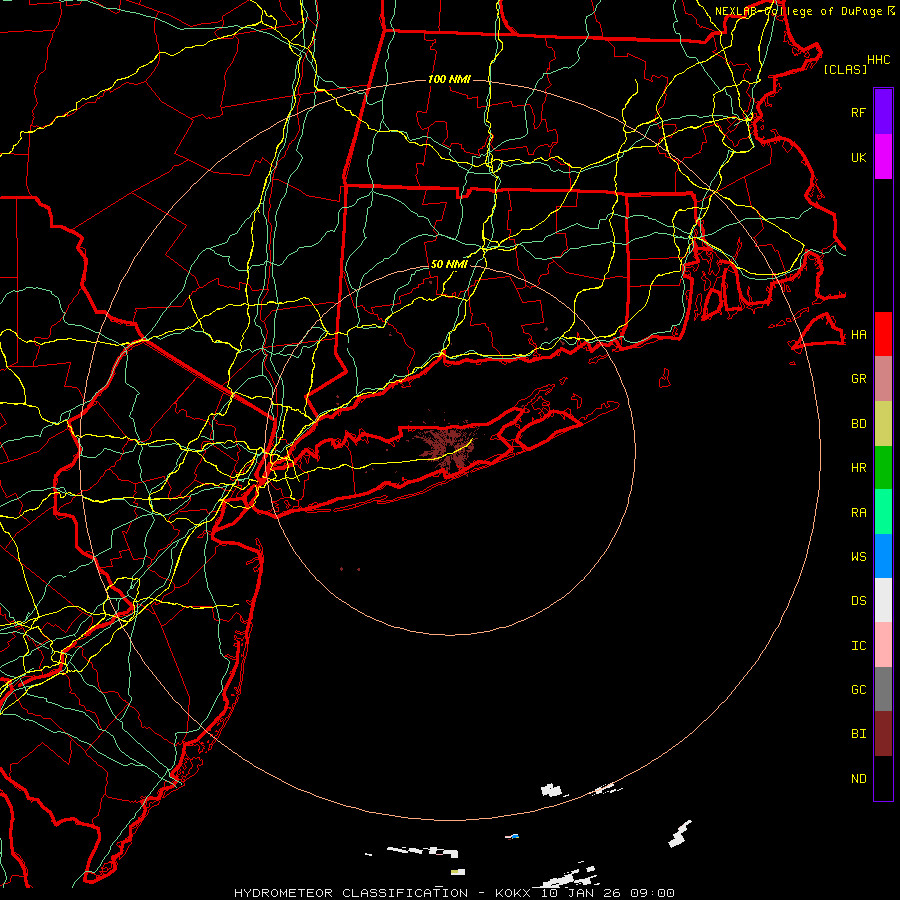Select the BD yellow legend block
The height and width of the screenshot is (900, 900).
click(883, 424)
